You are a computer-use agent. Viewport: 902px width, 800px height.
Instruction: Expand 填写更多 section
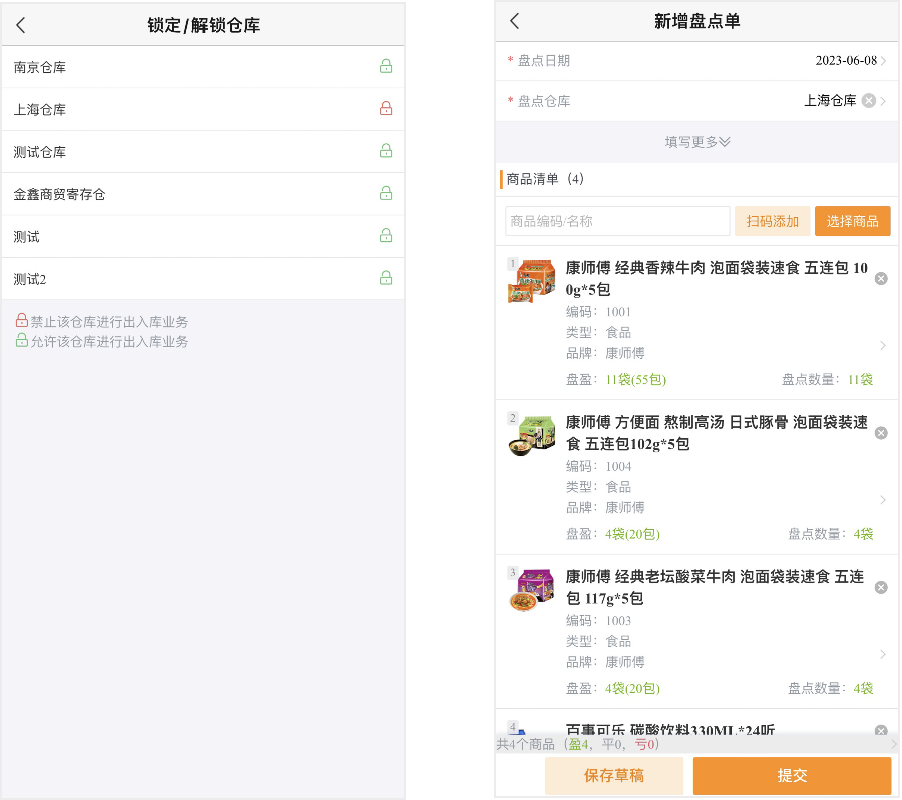(x=697, y=141)
